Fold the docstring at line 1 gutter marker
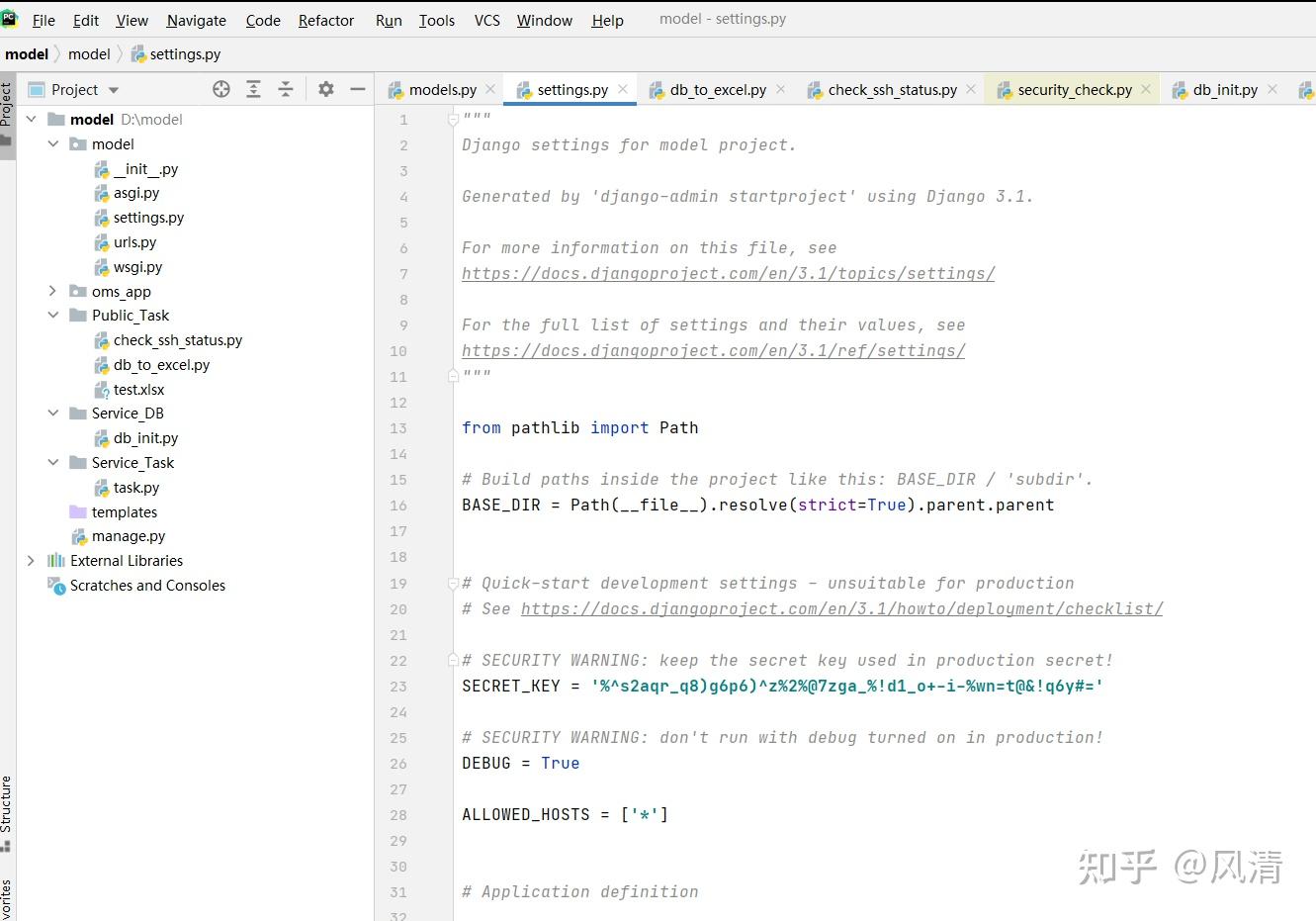Image resolution: width=1316 pixels, height=921 pixels. (453, 120)
